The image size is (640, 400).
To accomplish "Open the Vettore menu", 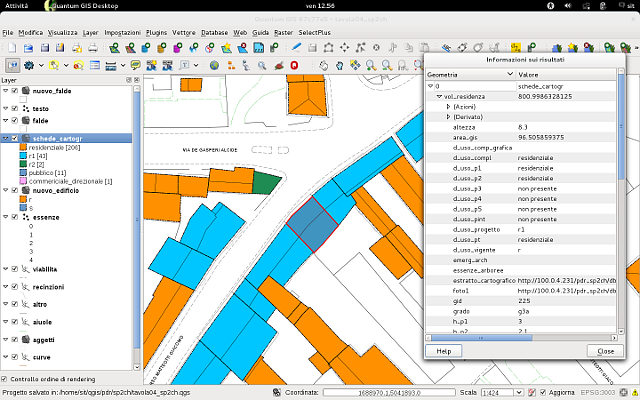I will click(183, 32).
